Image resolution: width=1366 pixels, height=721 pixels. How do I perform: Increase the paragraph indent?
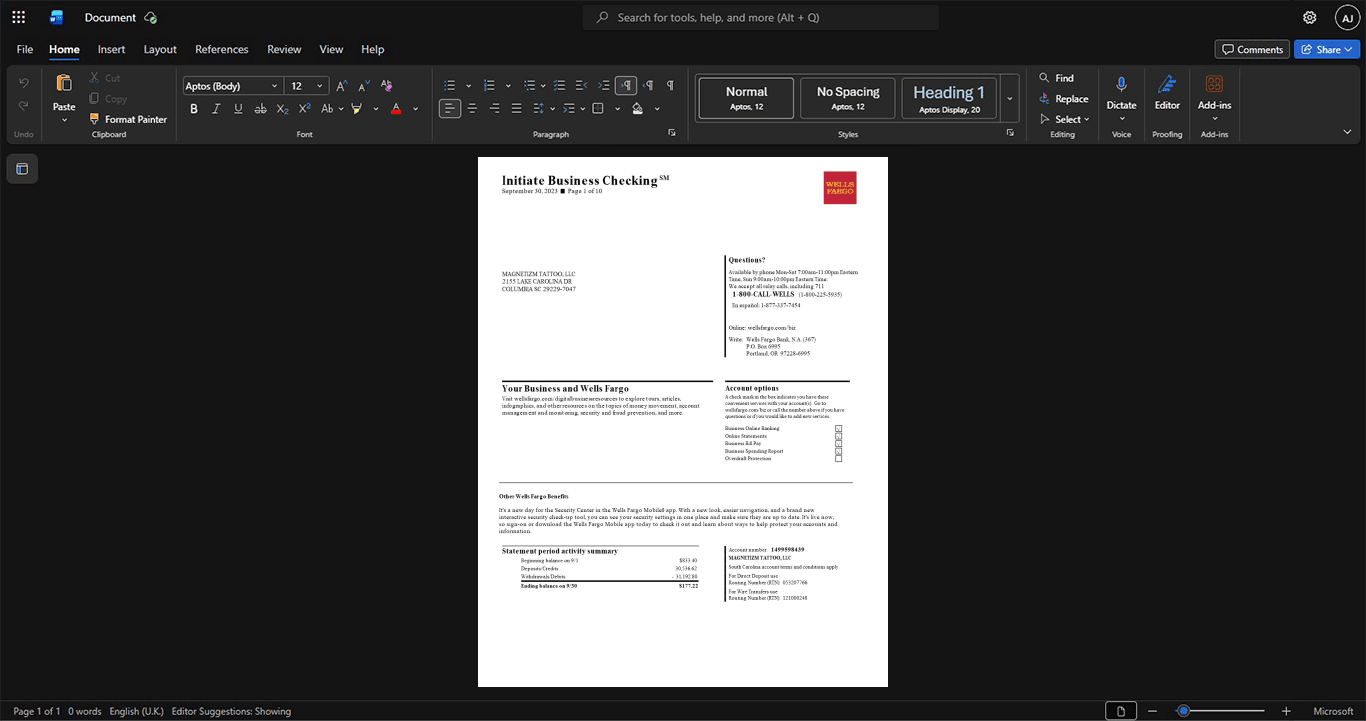tap(603, 86)
